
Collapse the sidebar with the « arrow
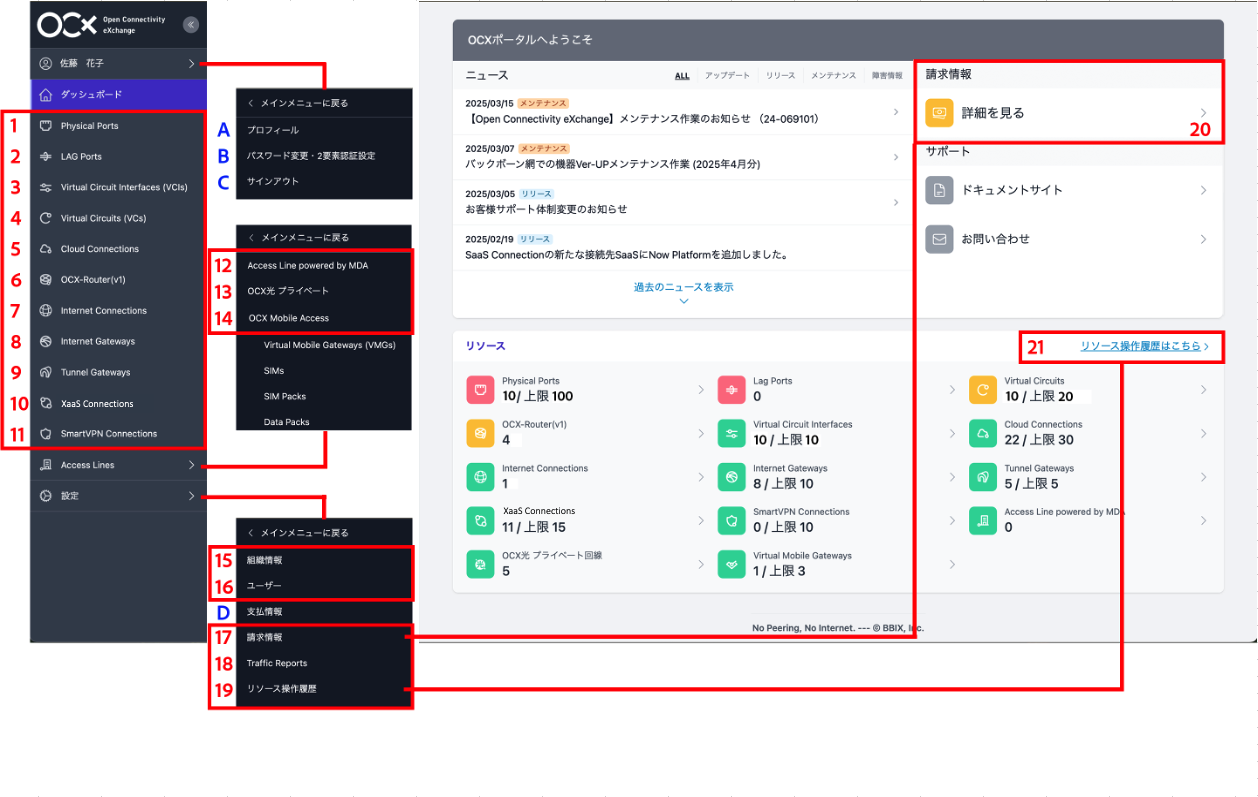[191, 24]
